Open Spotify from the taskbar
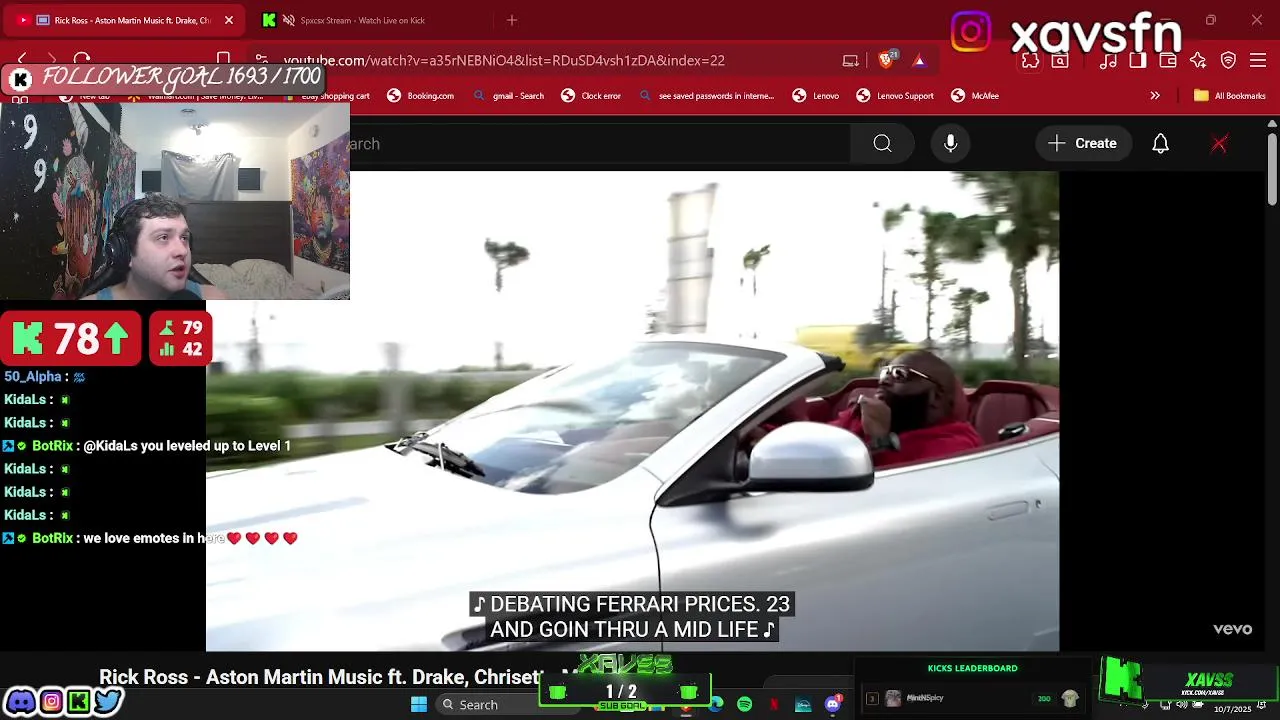 pos(744,705)
